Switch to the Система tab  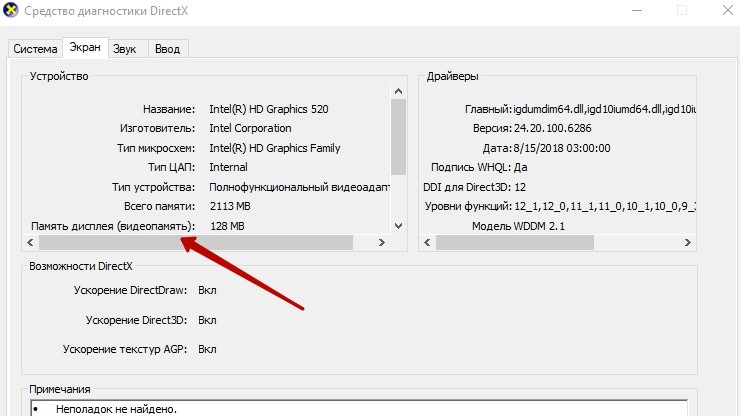click(35, 49)
